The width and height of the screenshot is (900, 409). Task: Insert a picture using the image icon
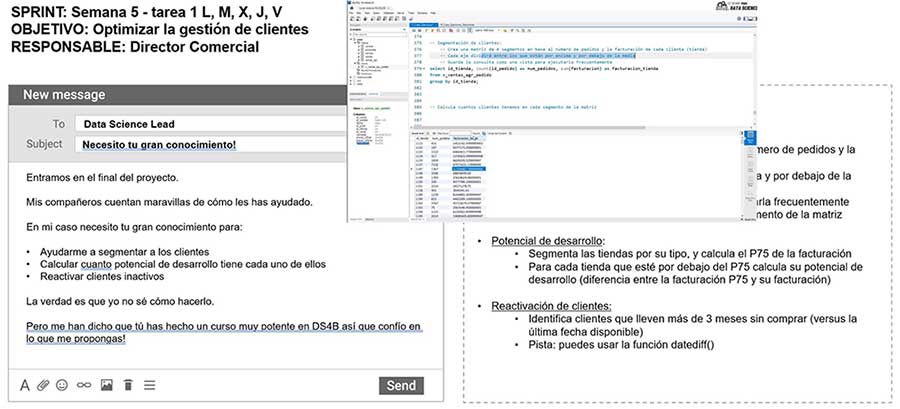click(x=106, y=385)
